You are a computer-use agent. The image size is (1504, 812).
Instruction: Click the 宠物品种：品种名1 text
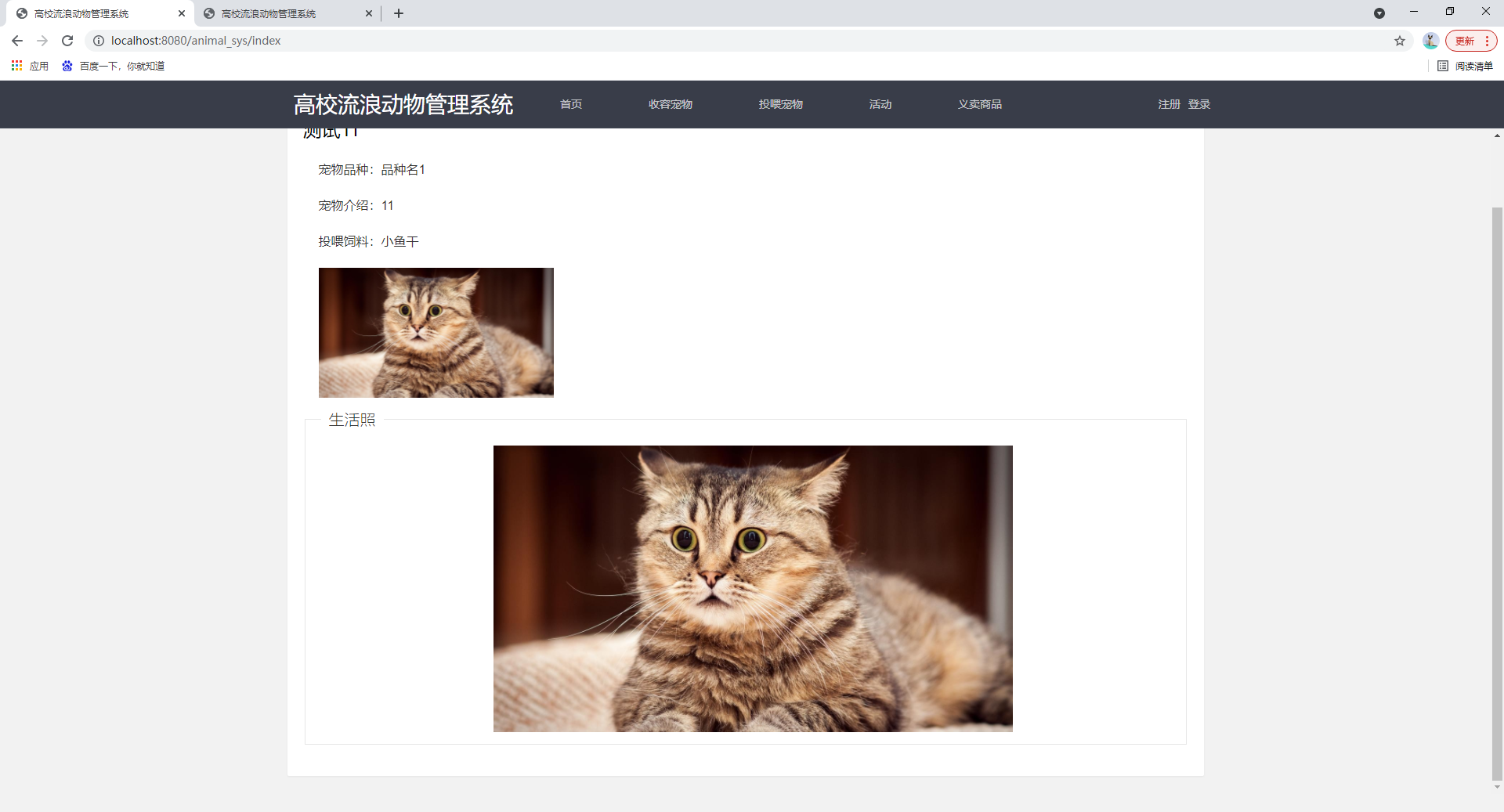tap(371, 170)
